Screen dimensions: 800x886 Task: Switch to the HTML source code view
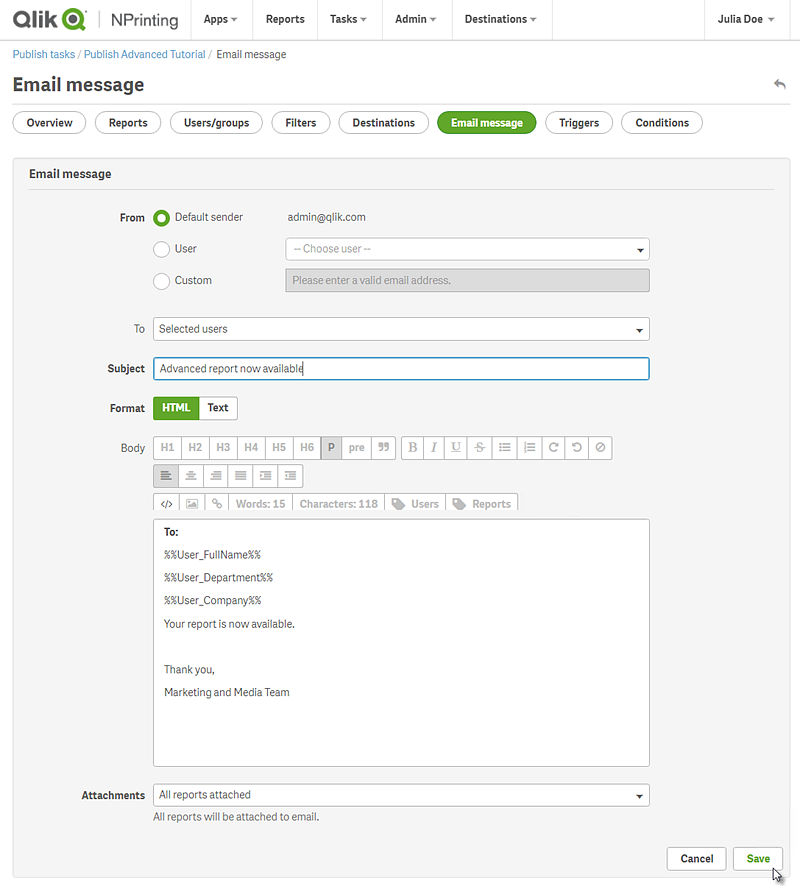[x=166, y=503]
